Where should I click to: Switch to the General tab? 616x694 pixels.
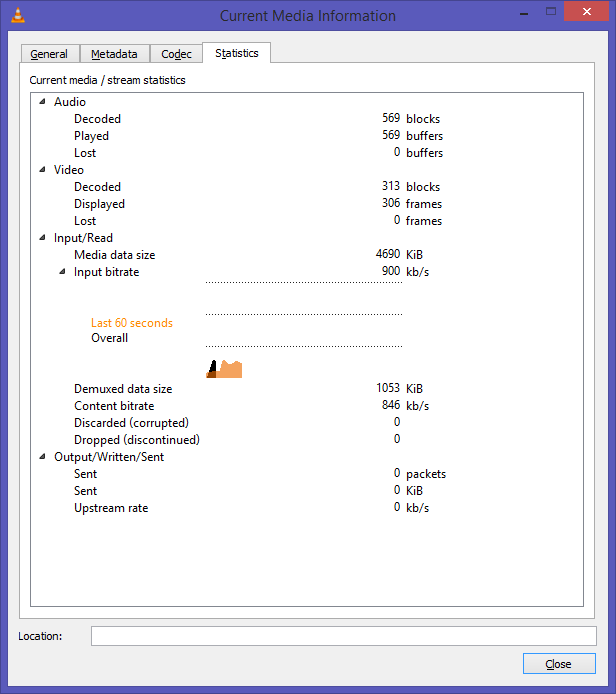50,54
